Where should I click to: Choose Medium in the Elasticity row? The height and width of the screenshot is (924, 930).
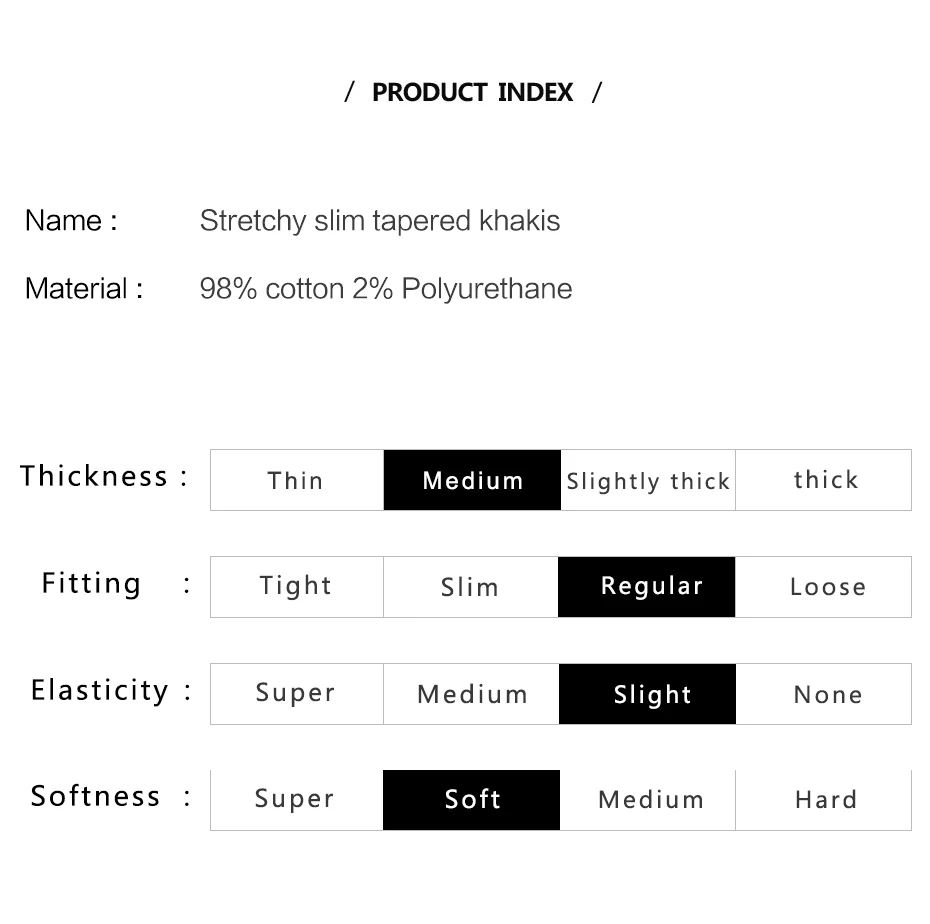pos(471,694)
